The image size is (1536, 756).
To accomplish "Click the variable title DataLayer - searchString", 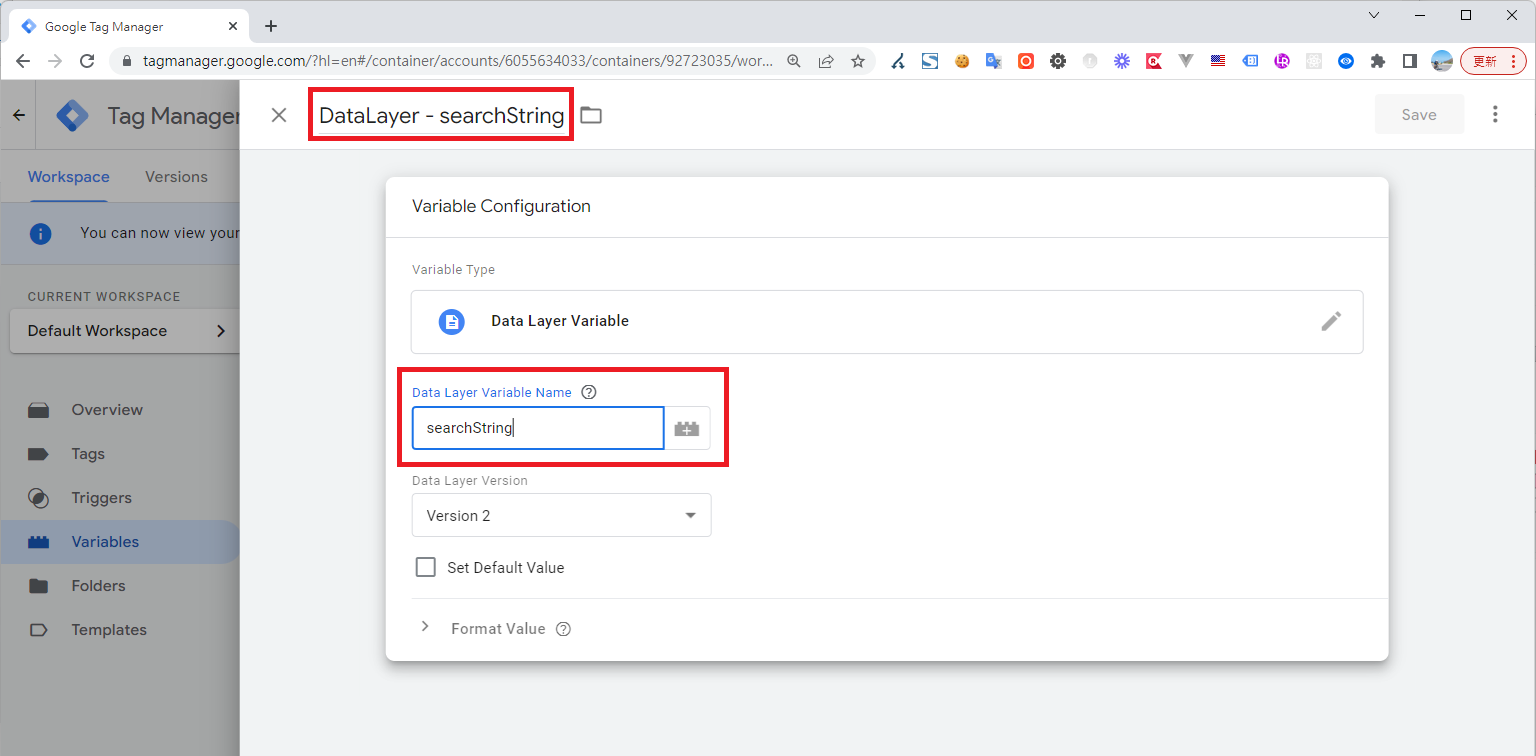I will click(441, 116).
